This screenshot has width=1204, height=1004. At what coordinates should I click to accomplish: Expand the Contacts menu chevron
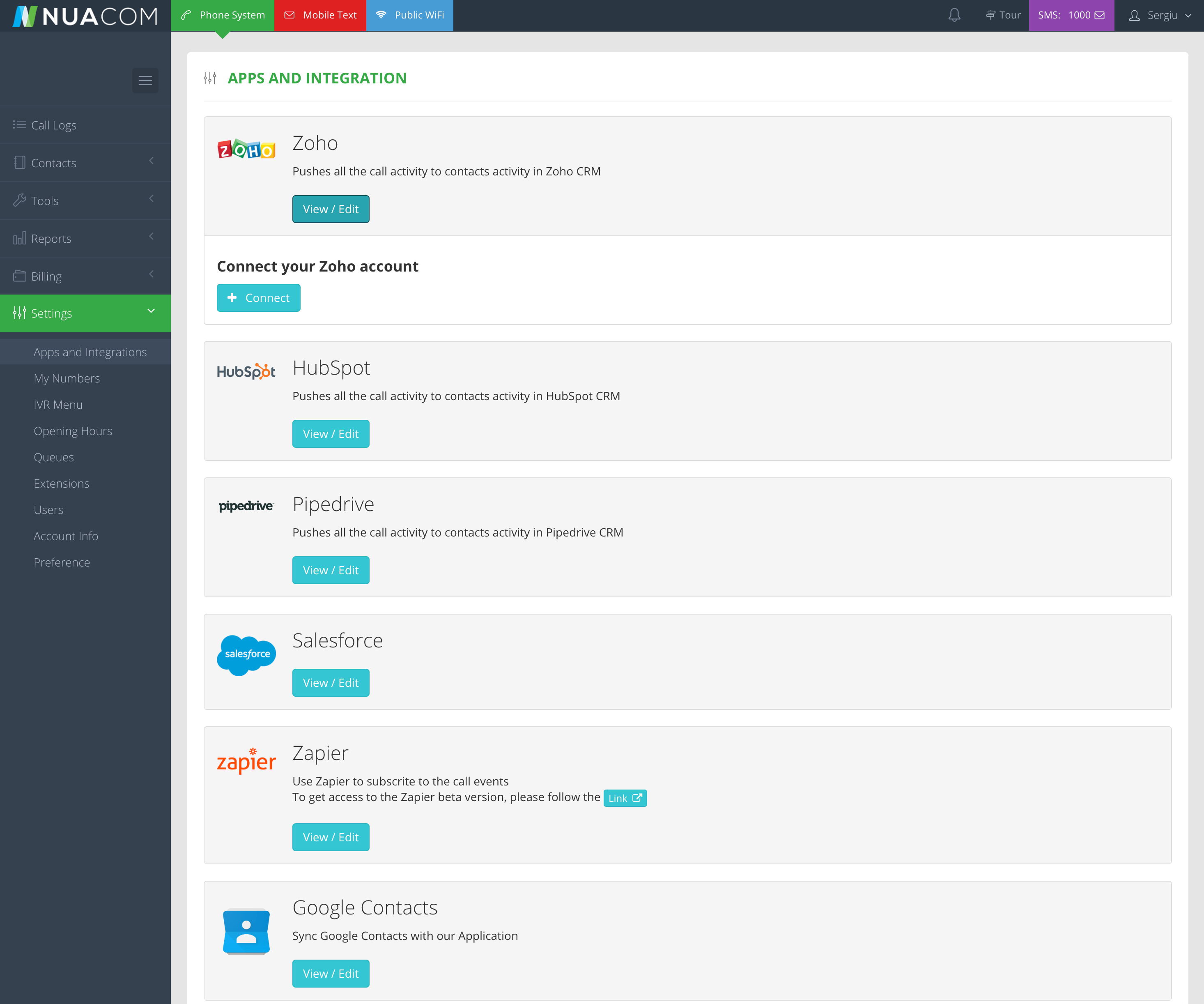pyautogui.click(x=152, y=161)
